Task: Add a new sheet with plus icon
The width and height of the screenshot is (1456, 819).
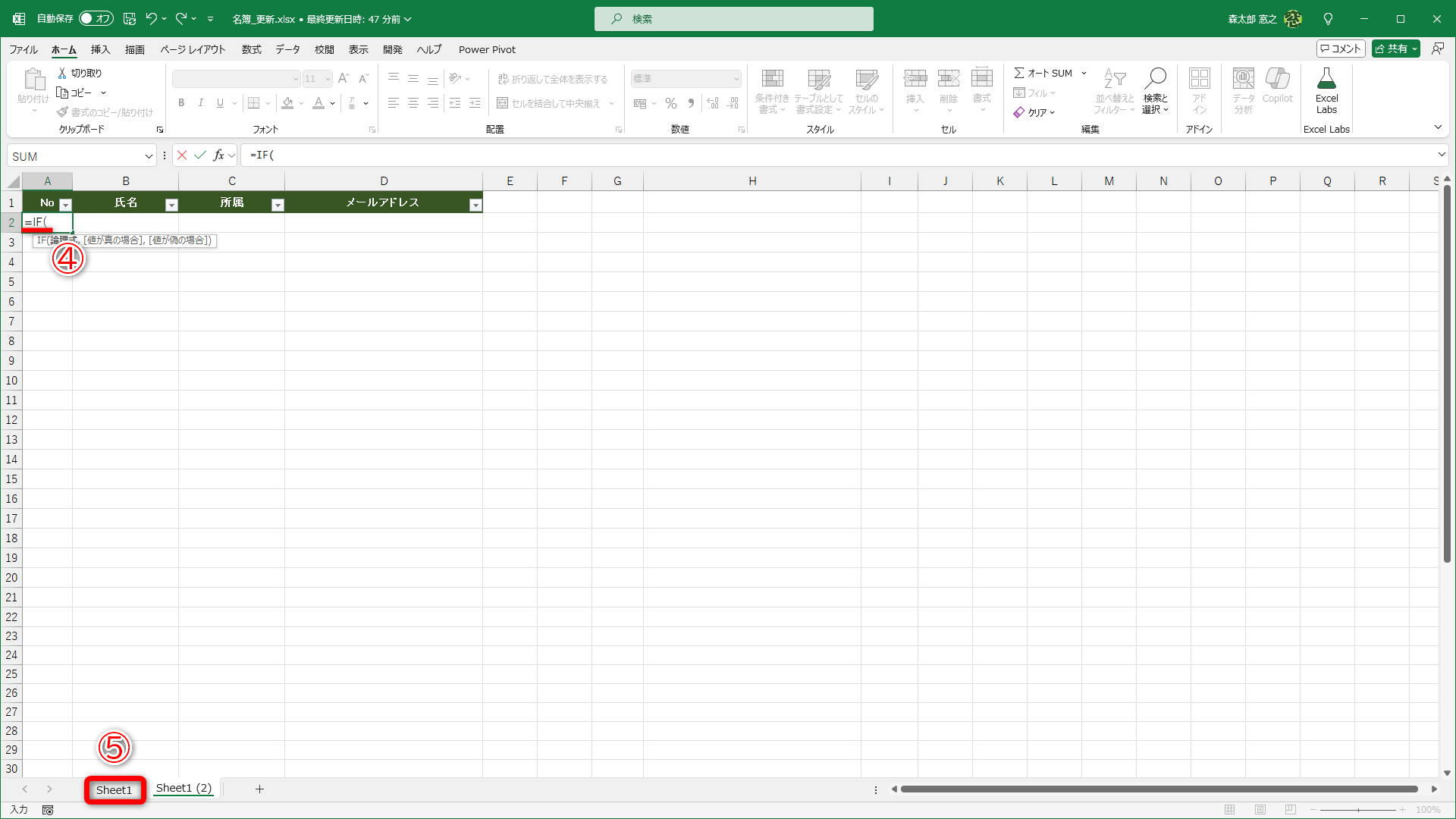Action: pos(259,789)
